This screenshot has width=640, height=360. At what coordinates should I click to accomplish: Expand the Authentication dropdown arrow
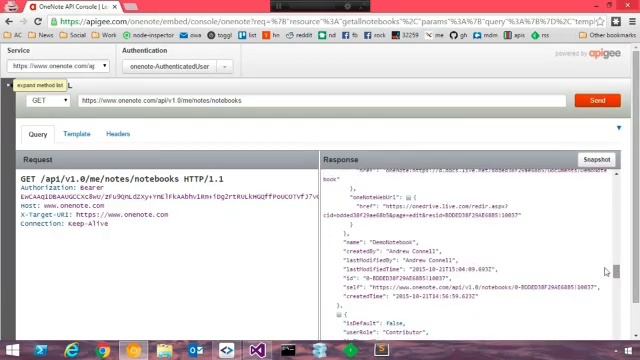click(224, 67)
